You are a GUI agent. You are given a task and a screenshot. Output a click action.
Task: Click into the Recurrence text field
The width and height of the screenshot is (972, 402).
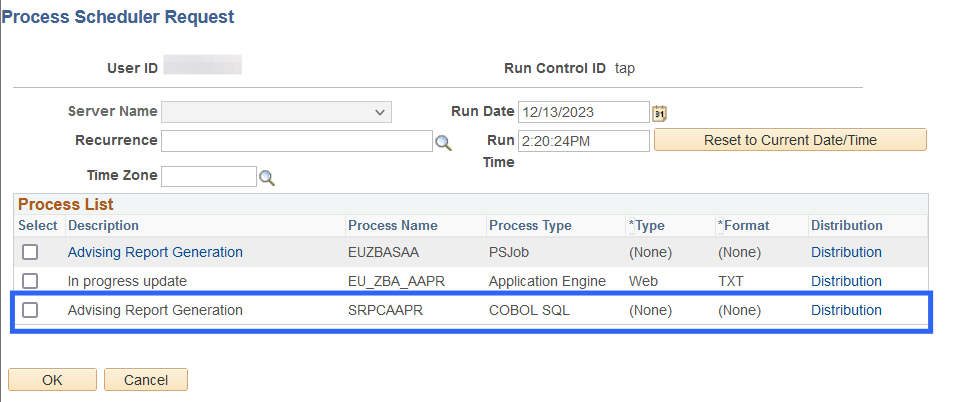pos(296,141)
